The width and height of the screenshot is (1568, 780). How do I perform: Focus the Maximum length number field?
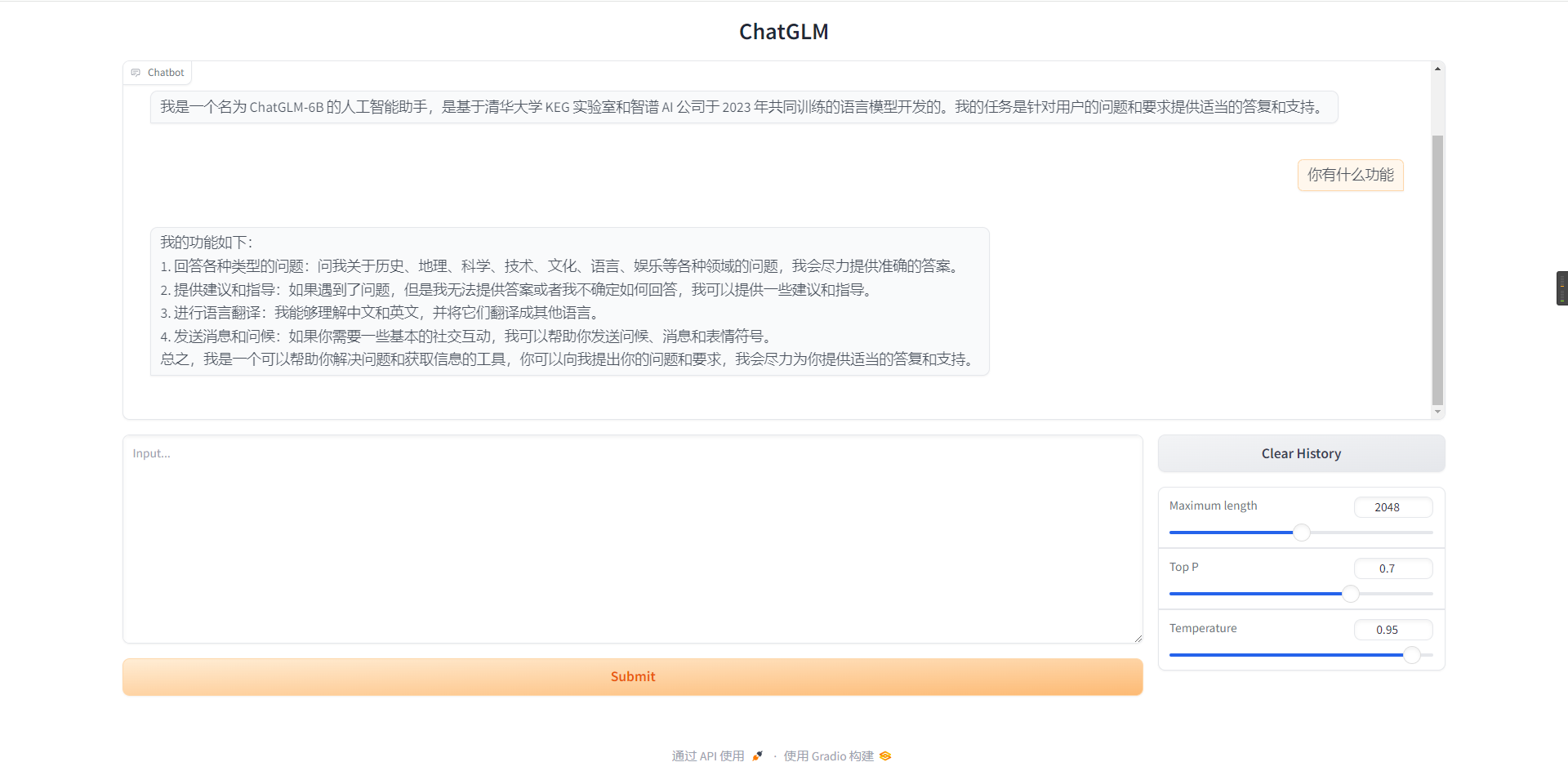click(x=1393, y=507)
